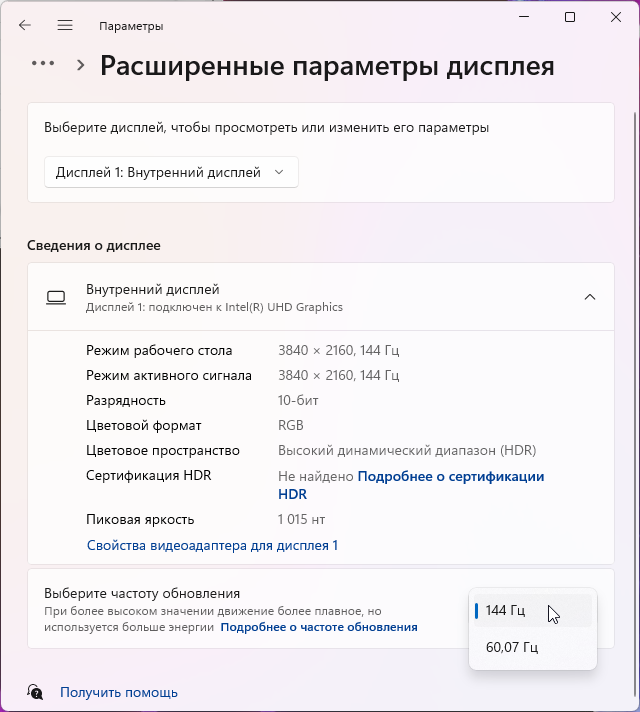Viewport: 640px width, 712px height.
Task: Click the monitor icon beside Внутренний дисплей
Action: click(x=56, y=297)
